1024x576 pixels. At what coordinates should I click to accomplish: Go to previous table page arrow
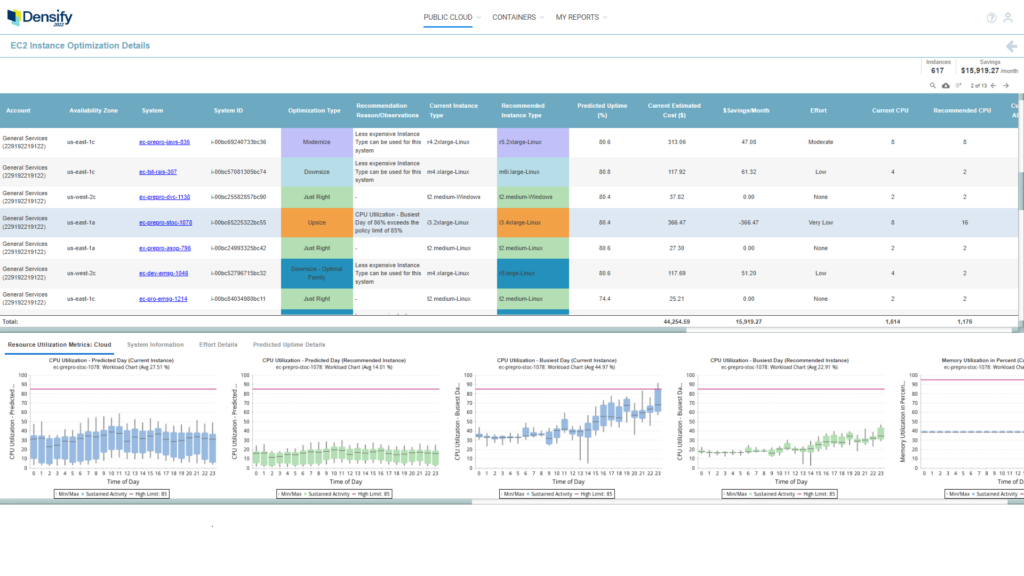tap(993, 86)
